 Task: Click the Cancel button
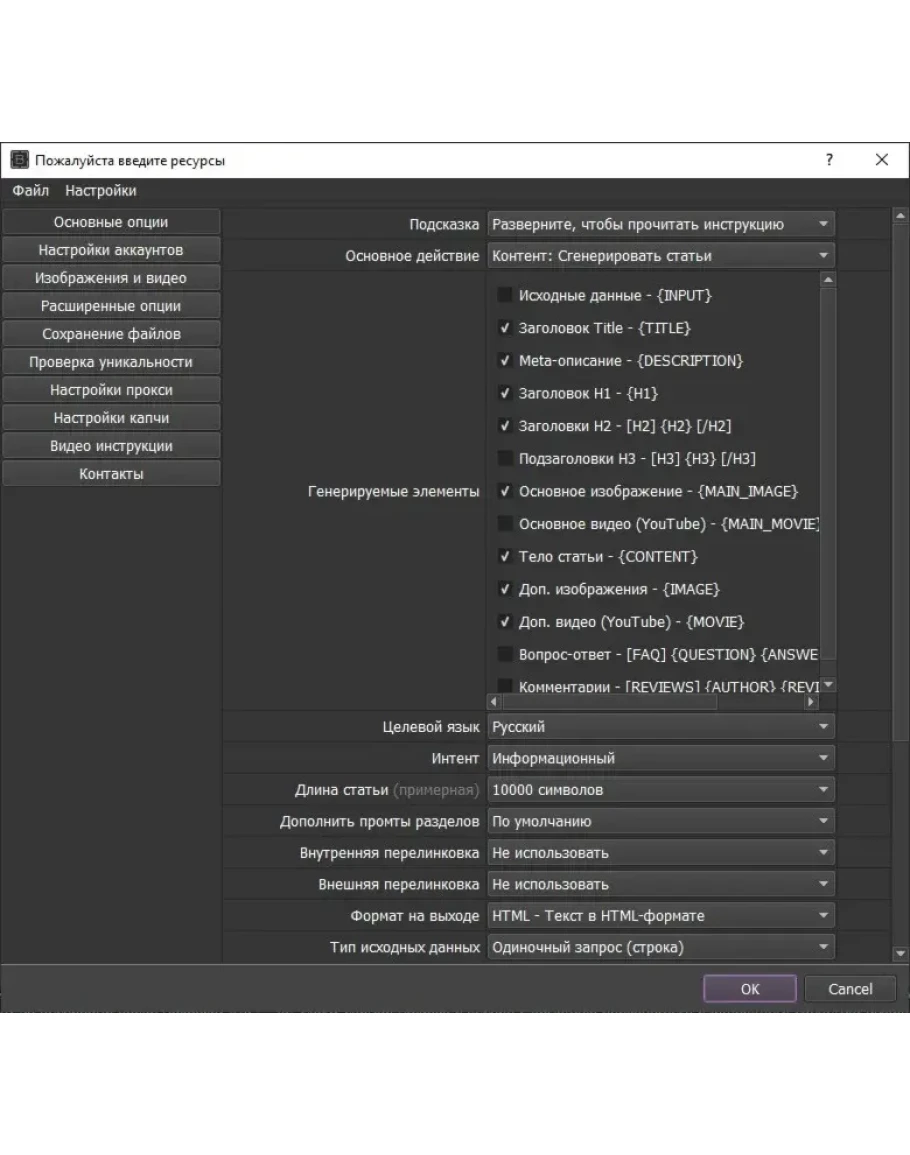tap(850, 989)
